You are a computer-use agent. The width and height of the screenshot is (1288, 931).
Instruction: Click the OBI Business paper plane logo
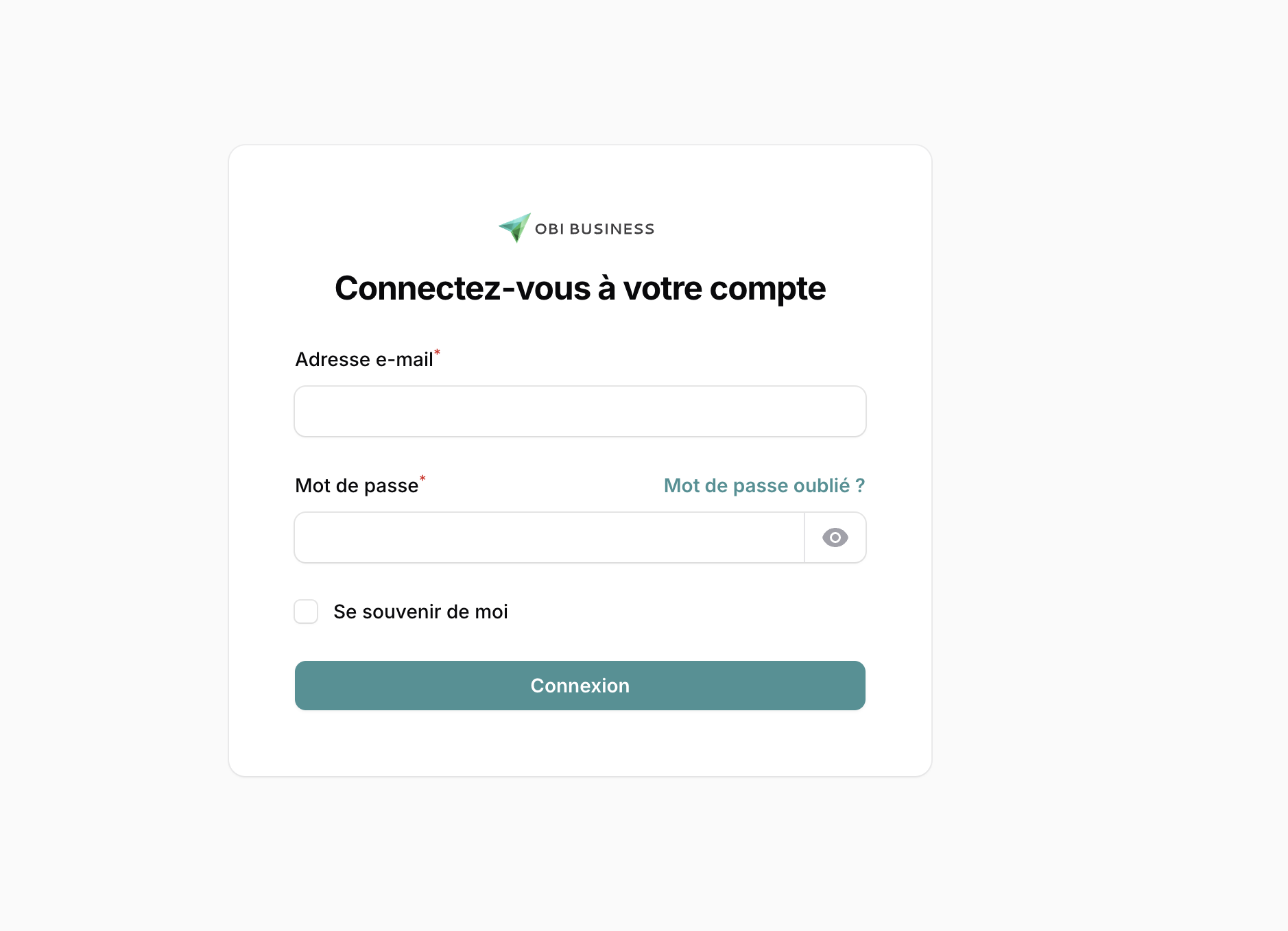pyautogui.click(x=514, y=228)
